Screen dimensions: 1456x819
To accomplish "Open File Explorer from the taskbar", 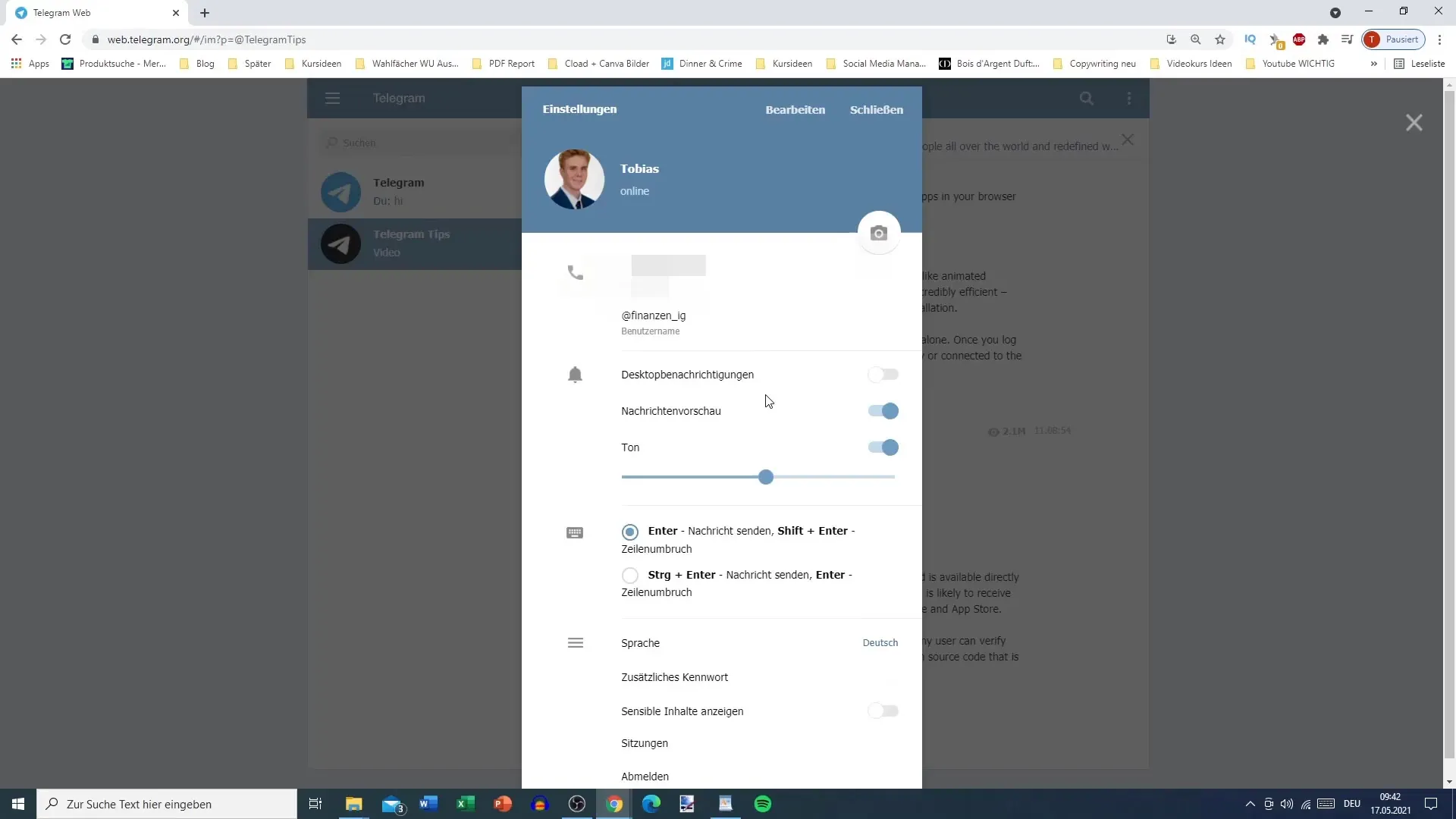I will 354,804.
